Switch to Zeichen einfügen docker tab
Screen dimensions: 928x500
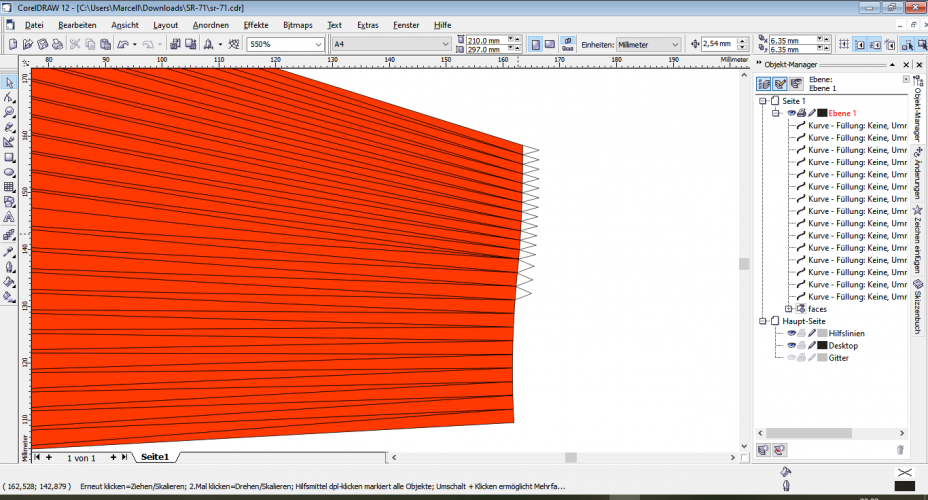coord(918,240)
